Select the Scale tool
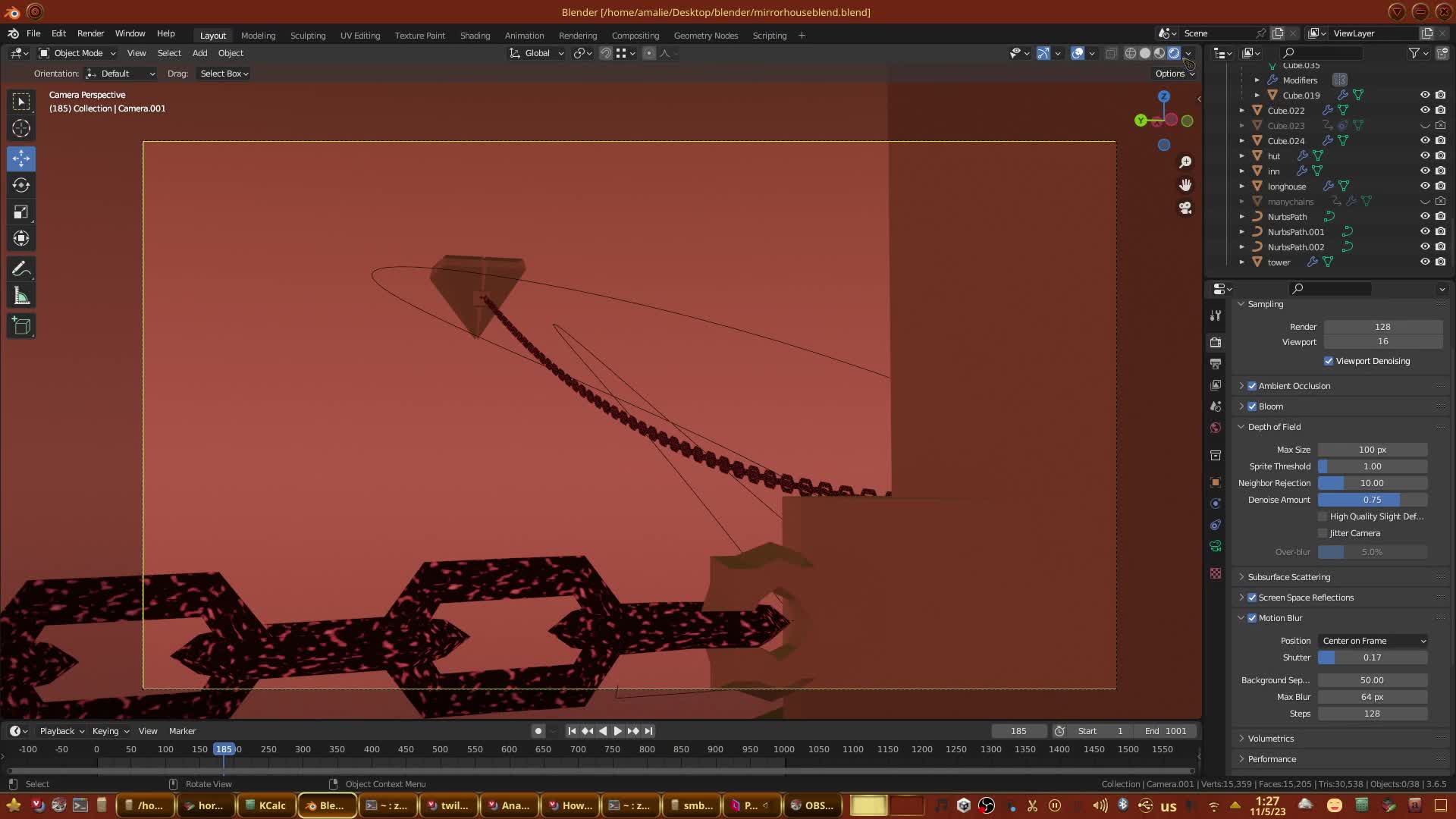 [x=21, y=212]
